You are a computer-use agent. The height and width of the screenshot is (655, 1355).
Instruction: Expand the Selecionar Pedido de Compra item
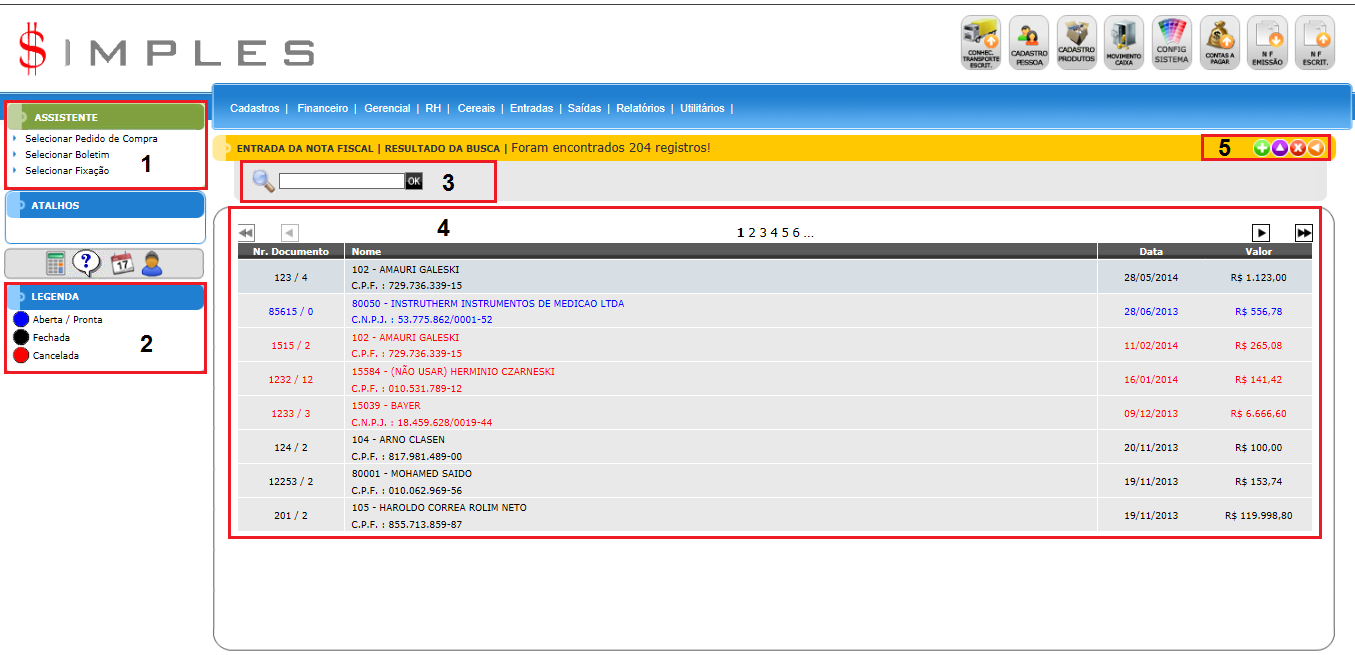pos(91,139)
